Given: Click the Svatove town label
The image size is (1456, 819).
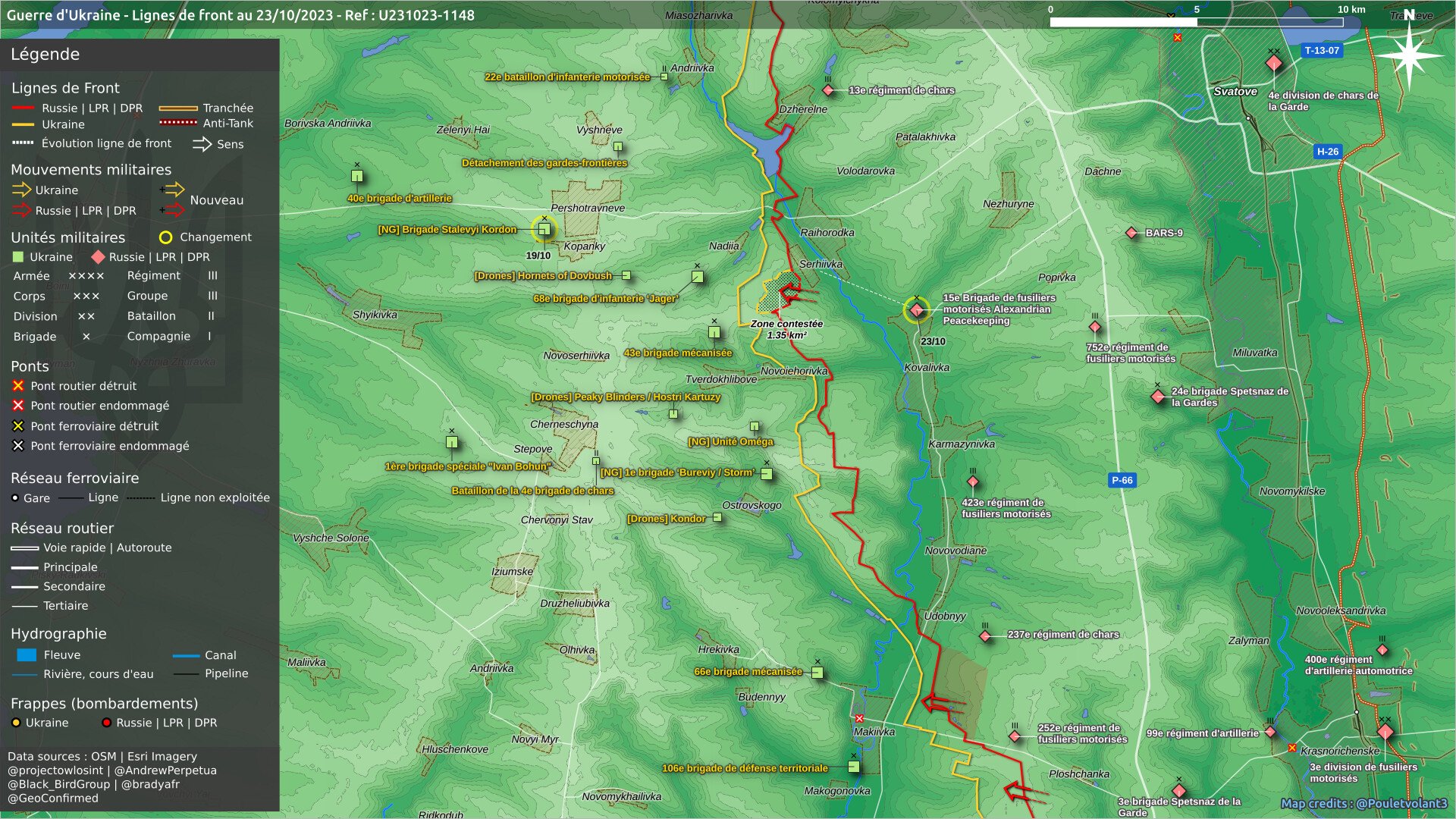Looking at the screenshot, I should click(1235, 92).
